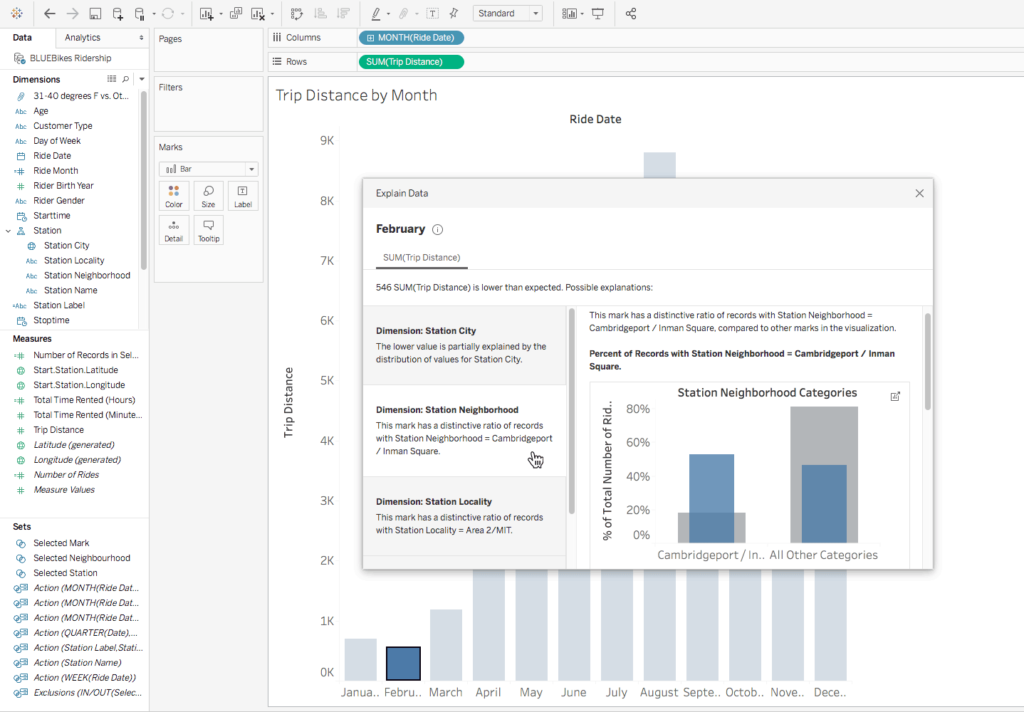Click the Add New Data Source icon

click(x=118, y=14)
